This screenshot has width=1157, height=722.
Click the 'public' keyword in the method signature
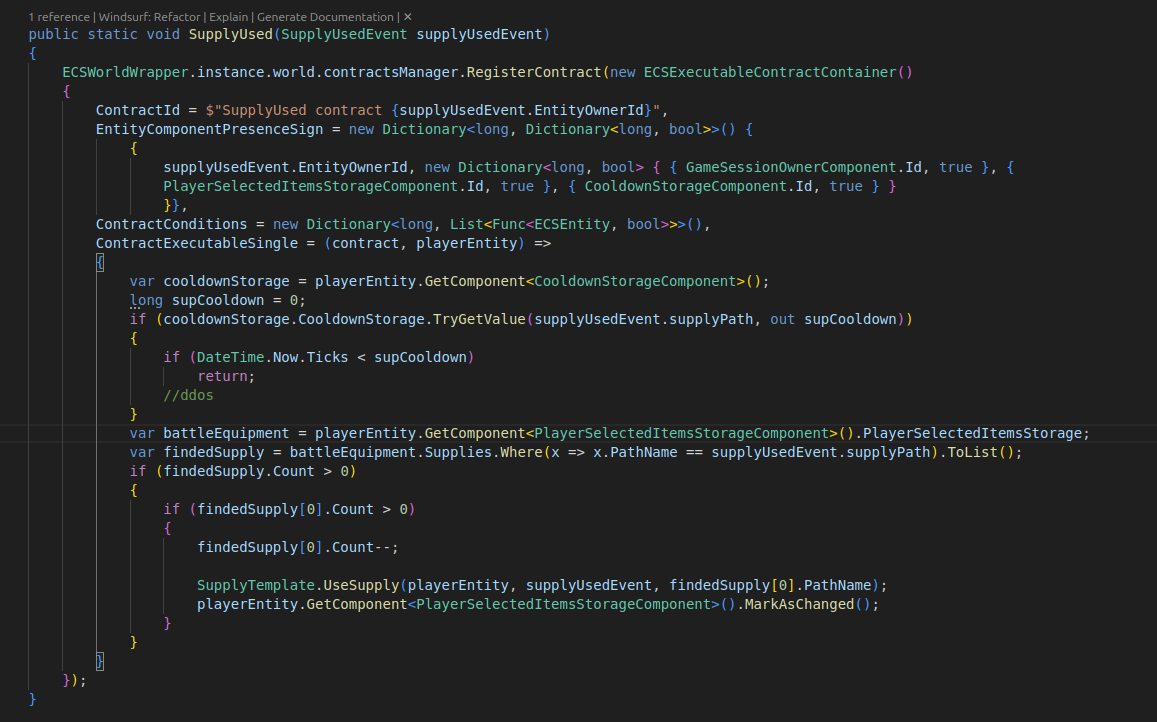point(54,34)
